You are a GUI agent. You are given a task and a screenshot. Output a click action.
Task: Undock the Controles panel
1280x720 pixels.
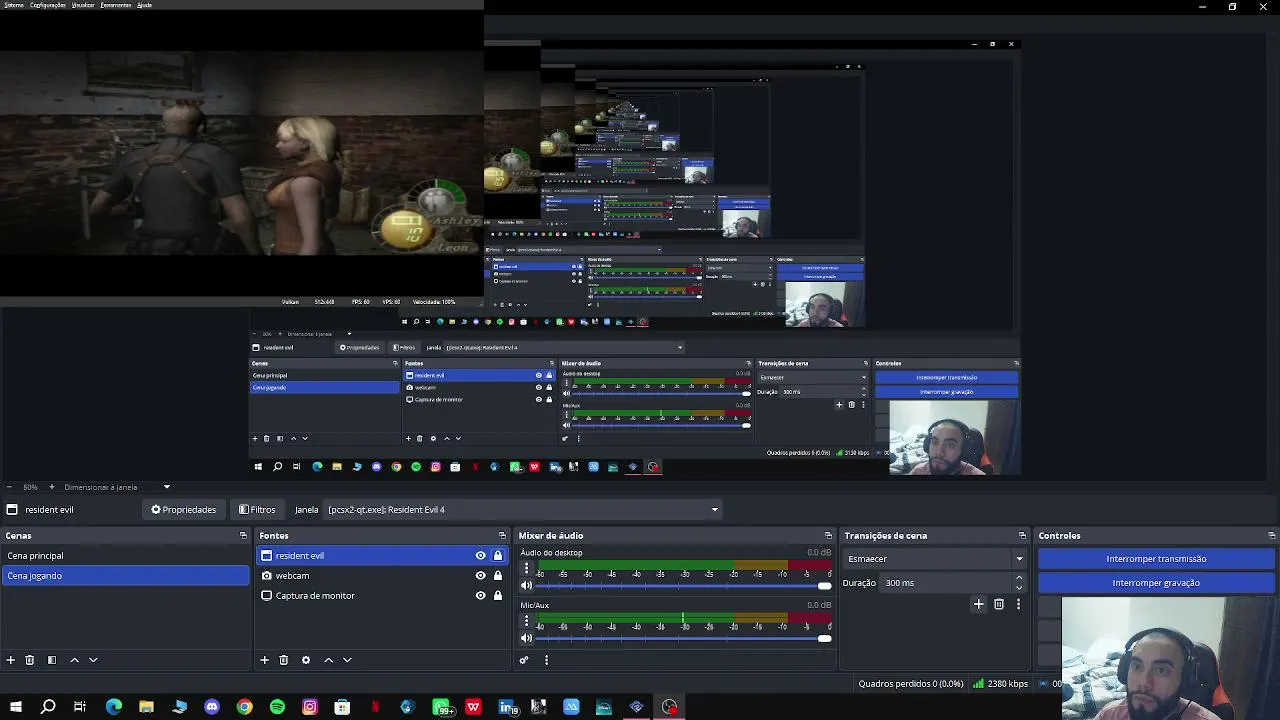1271,536
